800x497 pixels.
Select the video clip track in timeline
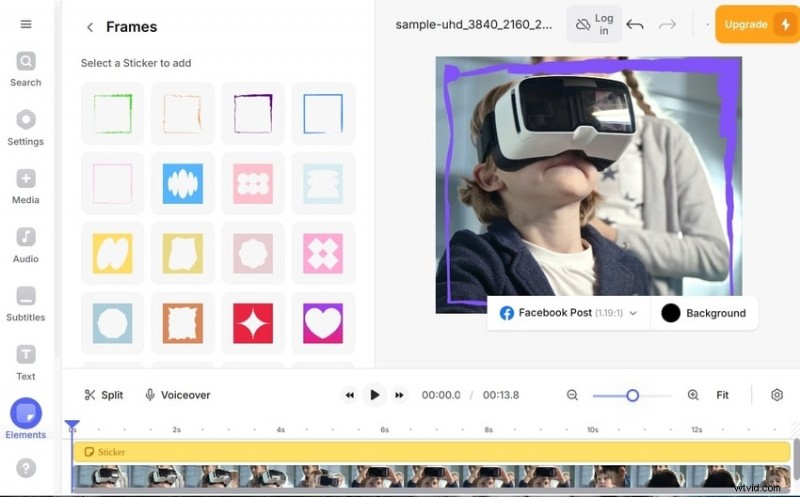pyautogui.click(x=432, y=478)
